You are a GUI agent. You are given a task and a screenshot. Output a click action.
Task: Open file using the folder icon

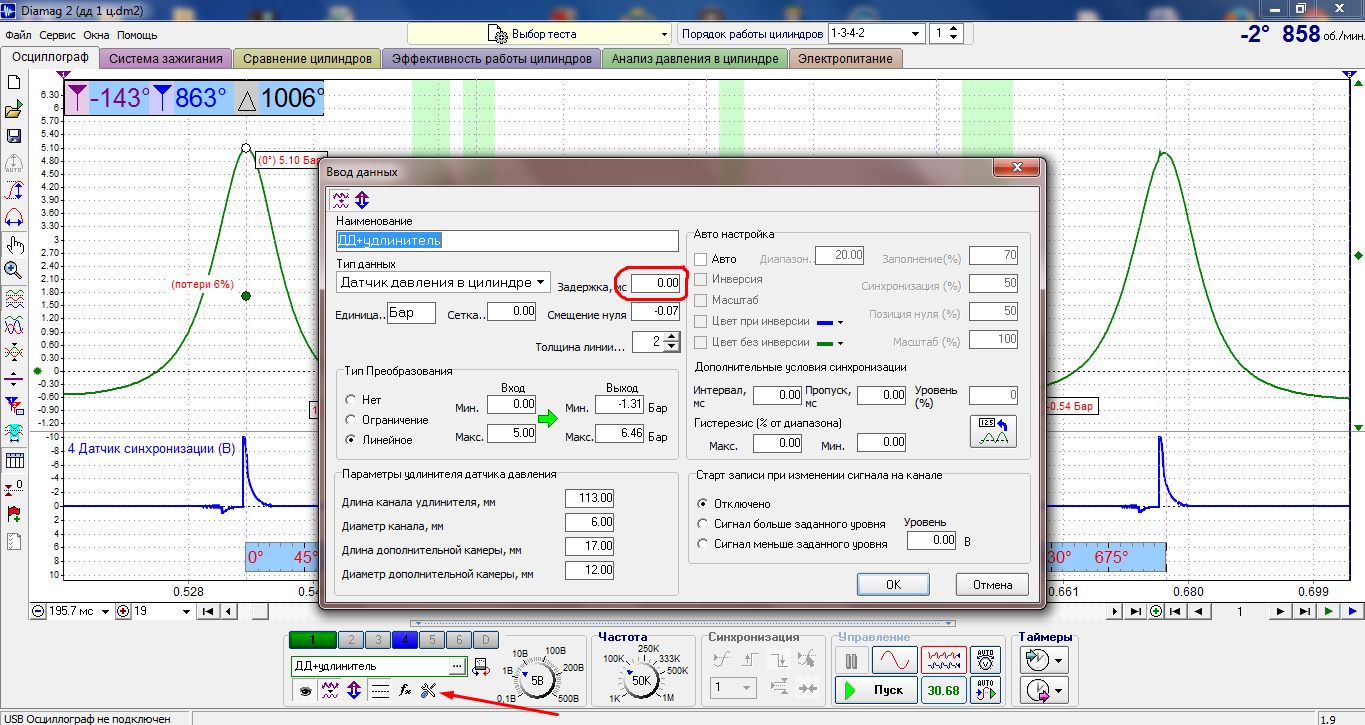coord(14,110)
